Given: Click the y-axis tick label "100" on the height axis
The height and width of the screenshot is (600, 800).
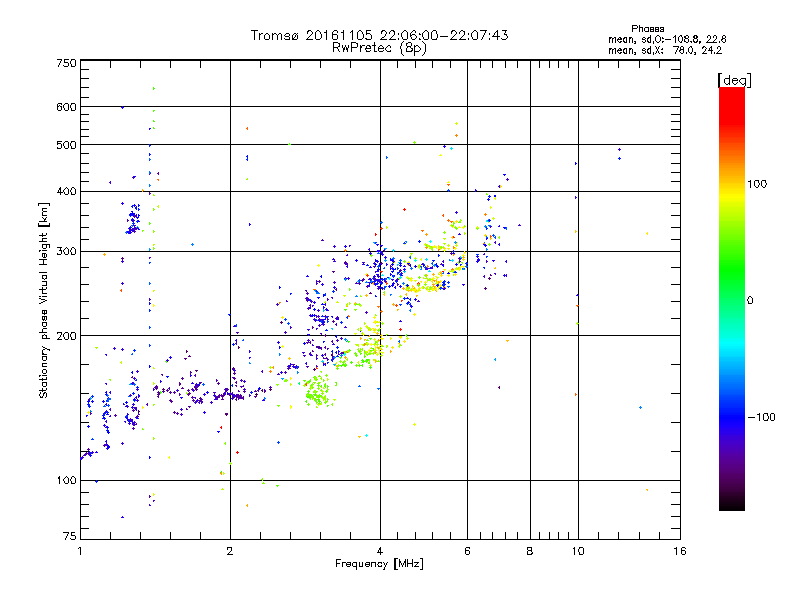Looking at the screenshot, I should (x=66, y=480).
